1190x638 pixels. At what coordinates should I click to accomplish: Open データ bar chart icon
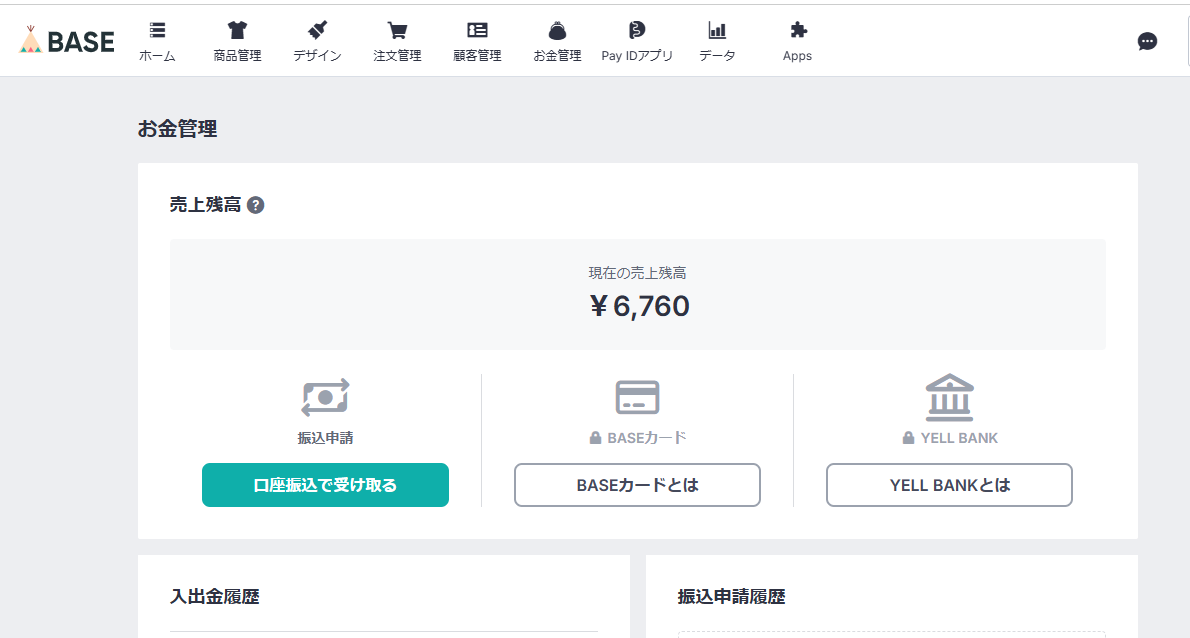coord(717,30)
